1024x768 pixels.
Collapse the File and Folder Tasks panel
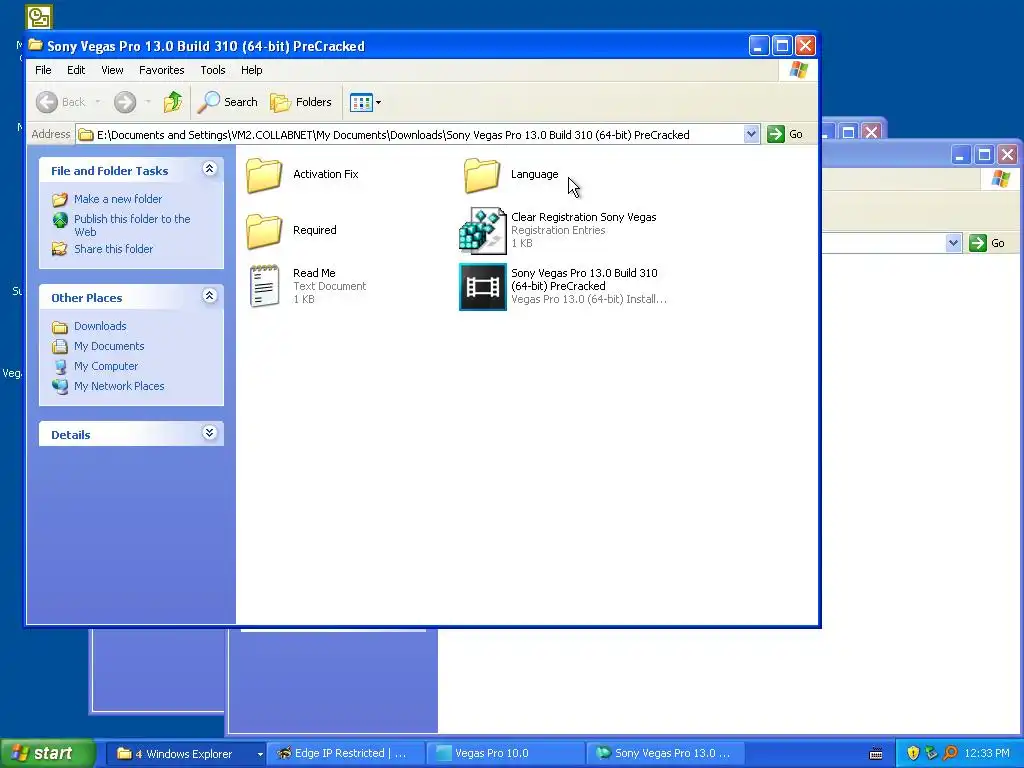point(210,169)
